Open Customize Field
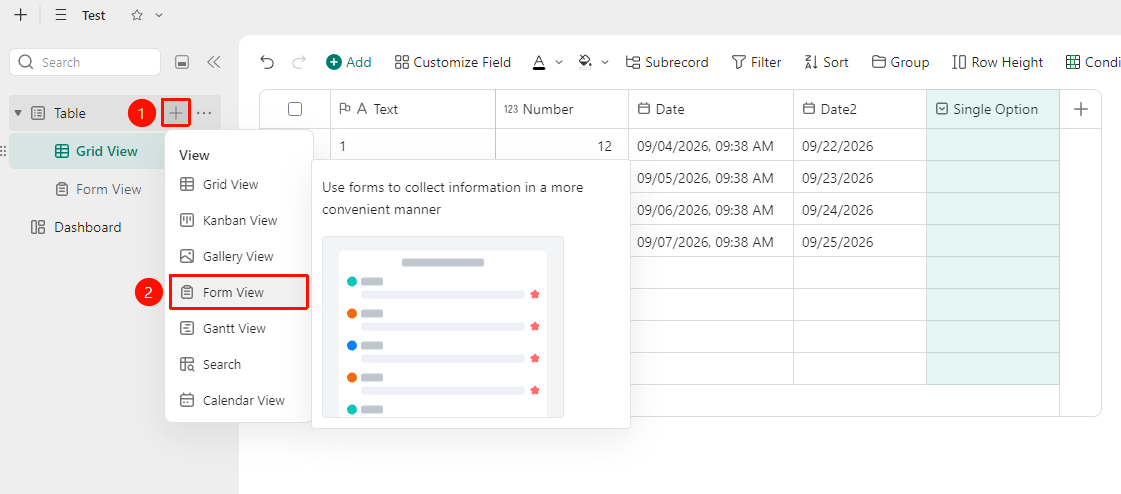 [x=453, y=62]
